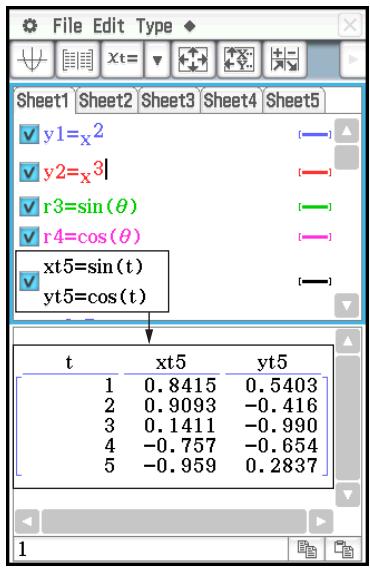Image resolution: width=370 pixels, height=568 pixels.
Task: Click the view window arrows icon
Action: pyautogui.click(x=193, y=59)
